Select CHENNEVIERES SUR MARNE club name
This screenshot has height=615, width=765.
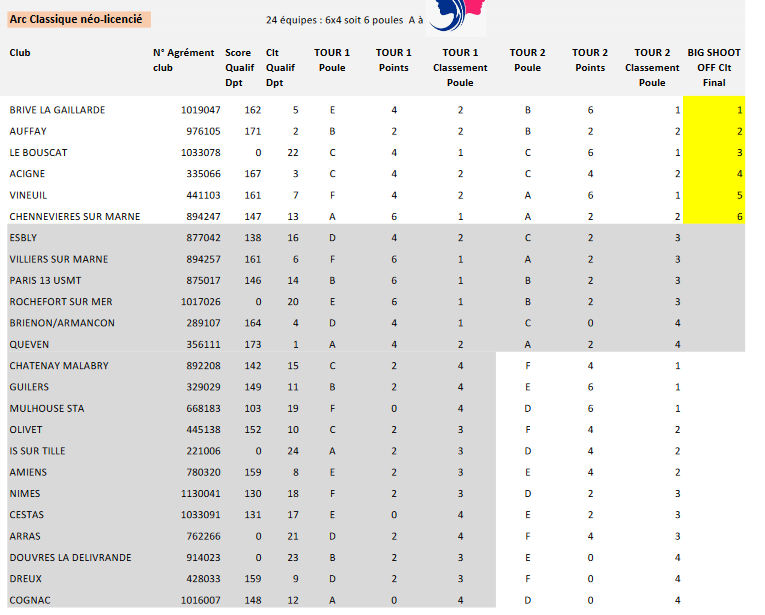click(x=75, y=217)
